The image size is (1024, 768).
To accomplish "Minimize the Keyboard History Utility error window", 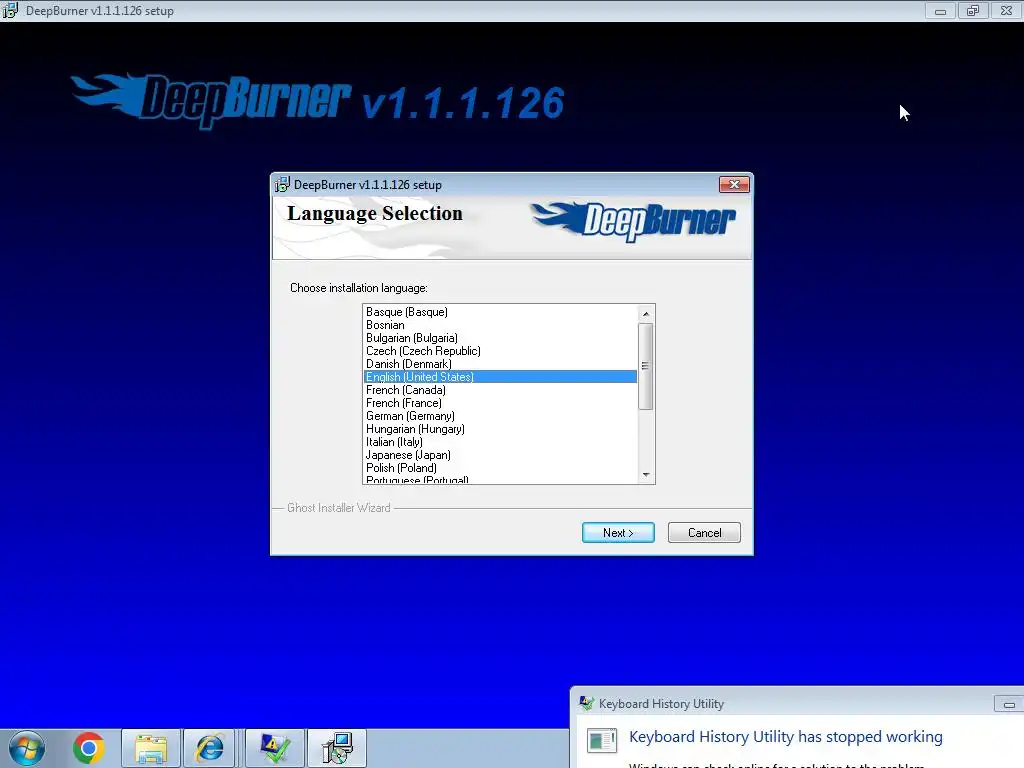I will point(1008,704).
